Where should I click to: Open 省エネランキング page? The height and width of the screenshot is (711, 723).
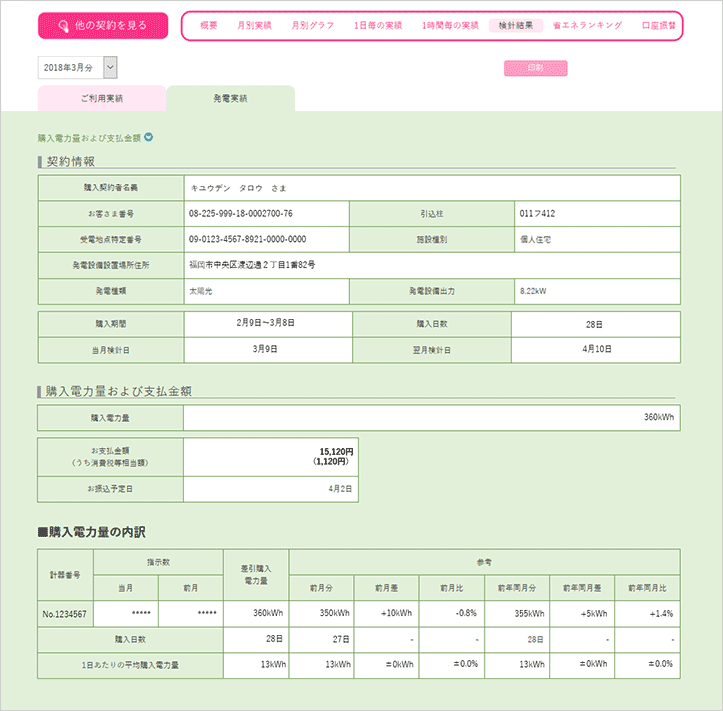click(587, 26)
